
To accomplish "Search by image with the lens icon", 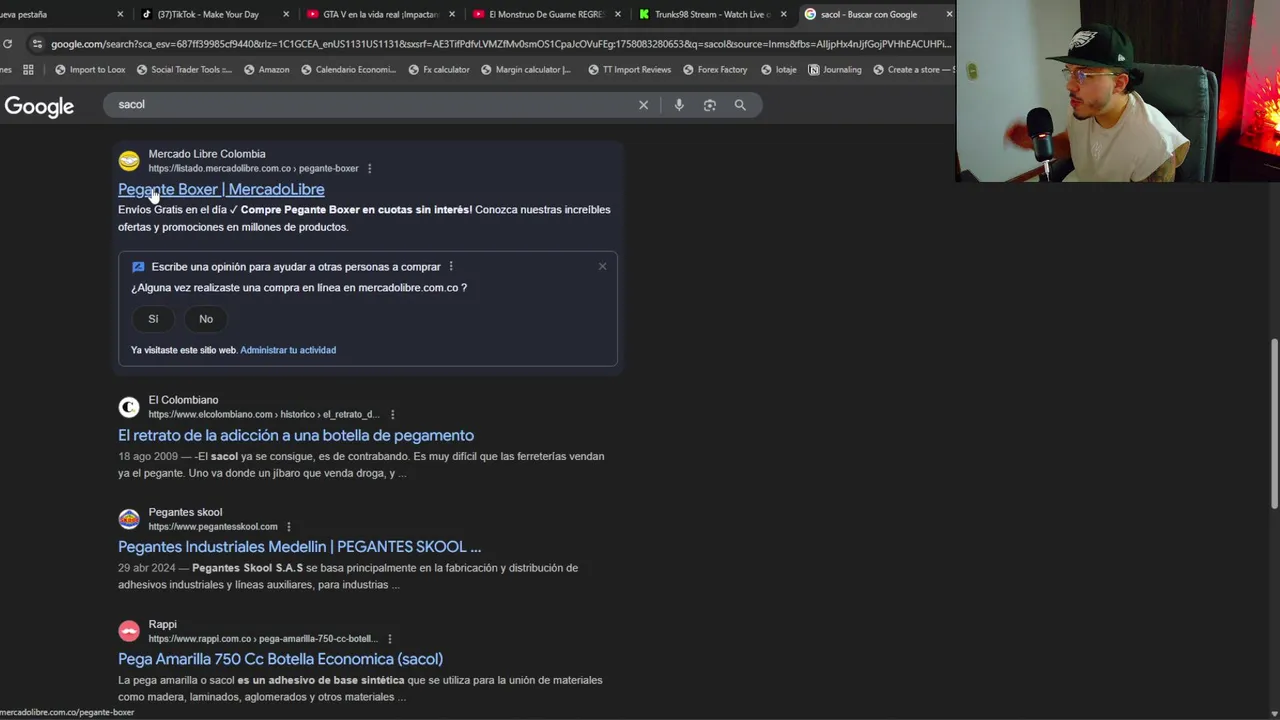I will tap(709, 105).
